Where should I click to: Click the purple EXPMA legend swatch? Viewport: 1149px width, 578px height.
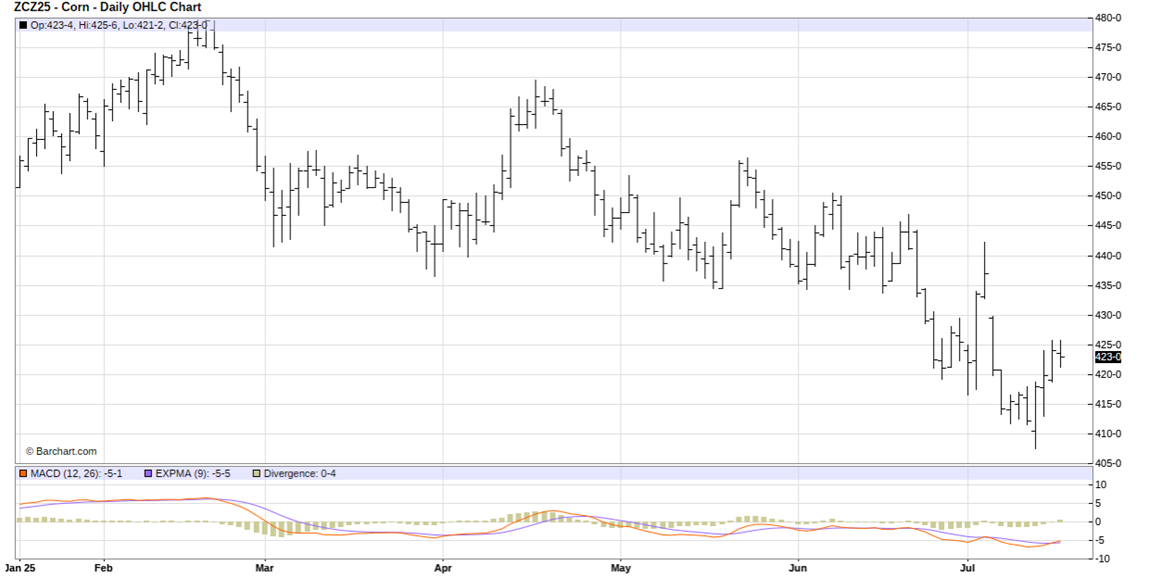pos(149,474)
